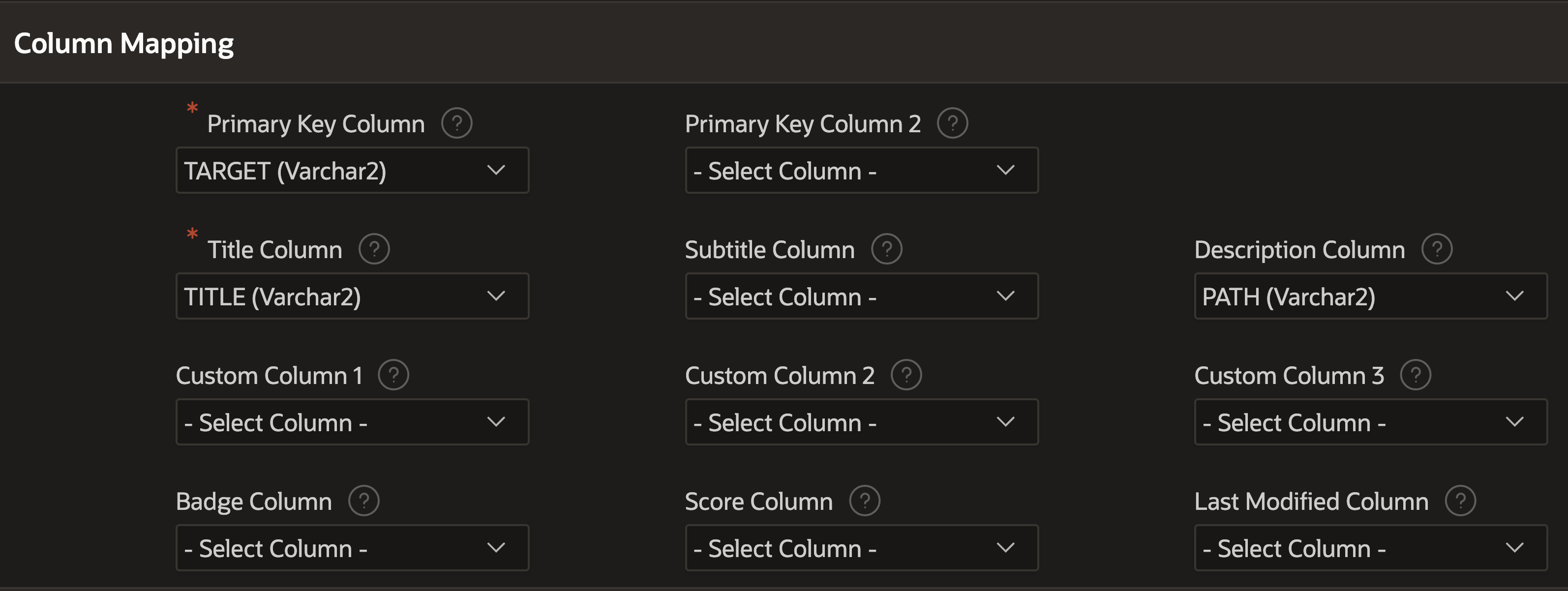Open the Description Column dropdown
Image resolution: width=1568 pixels, height=591 pixels.
1371,296
